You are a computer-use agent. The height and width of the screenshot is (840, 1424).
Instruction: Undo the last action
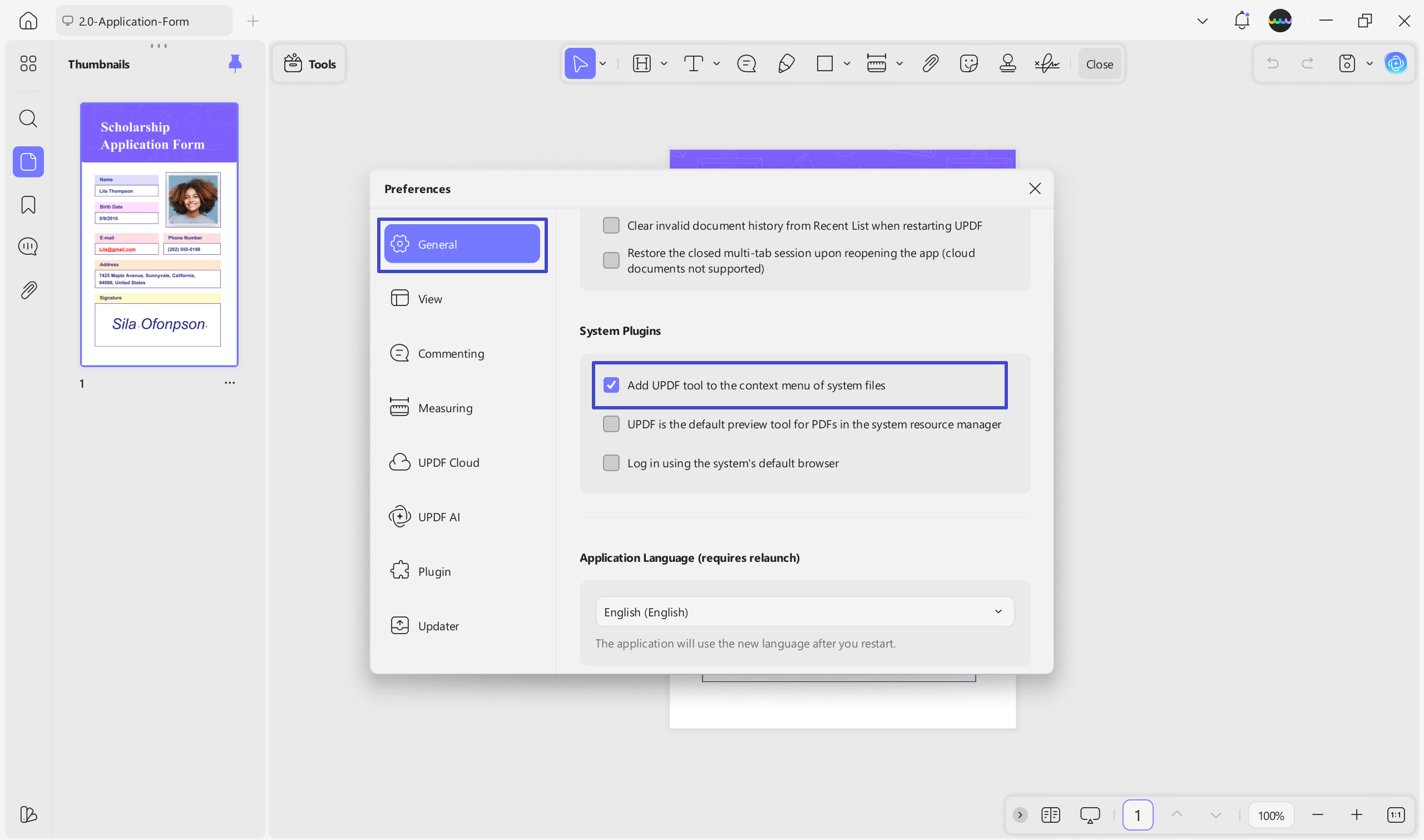[1272, 63]
